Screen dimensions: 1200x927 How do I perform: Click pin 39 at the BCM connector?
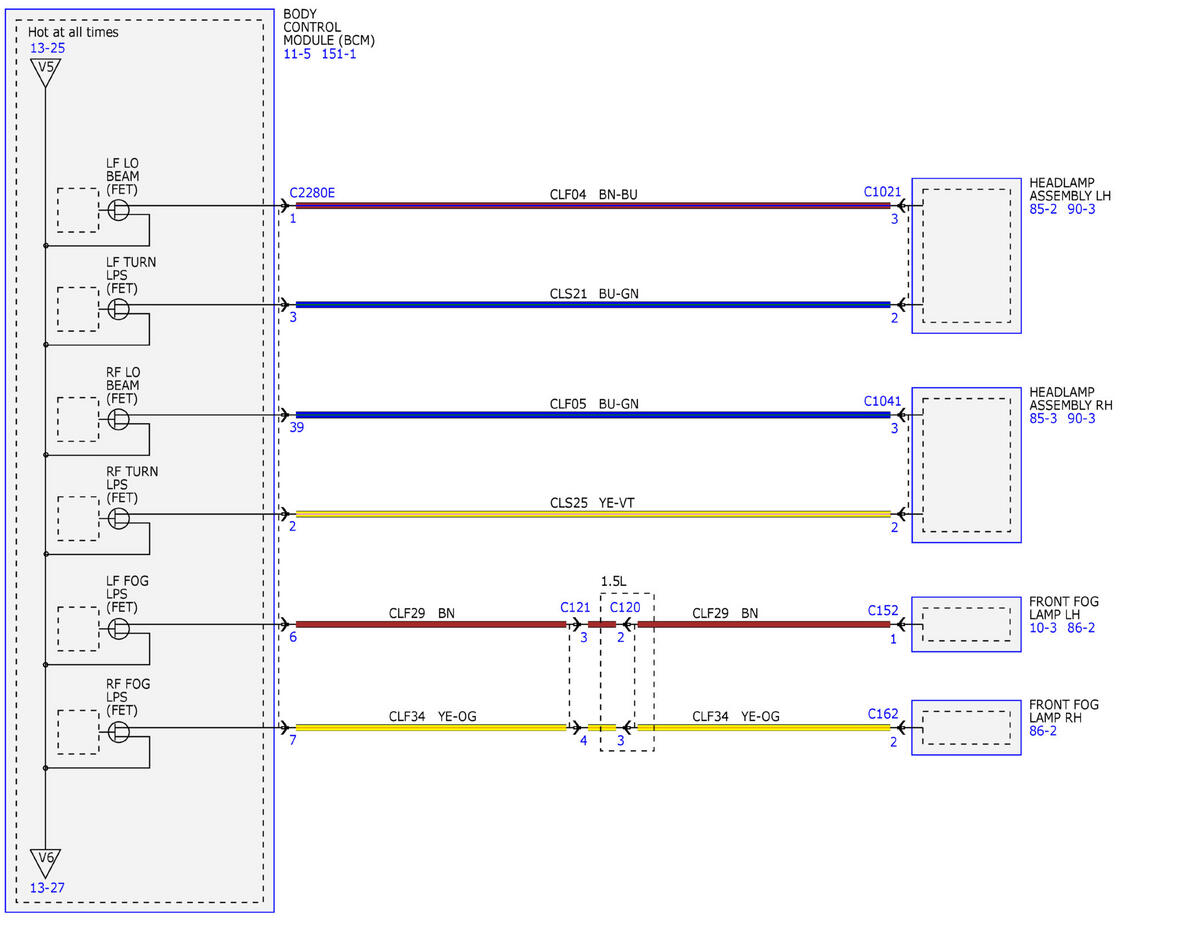pyautogui.click(x=297, y=427)
